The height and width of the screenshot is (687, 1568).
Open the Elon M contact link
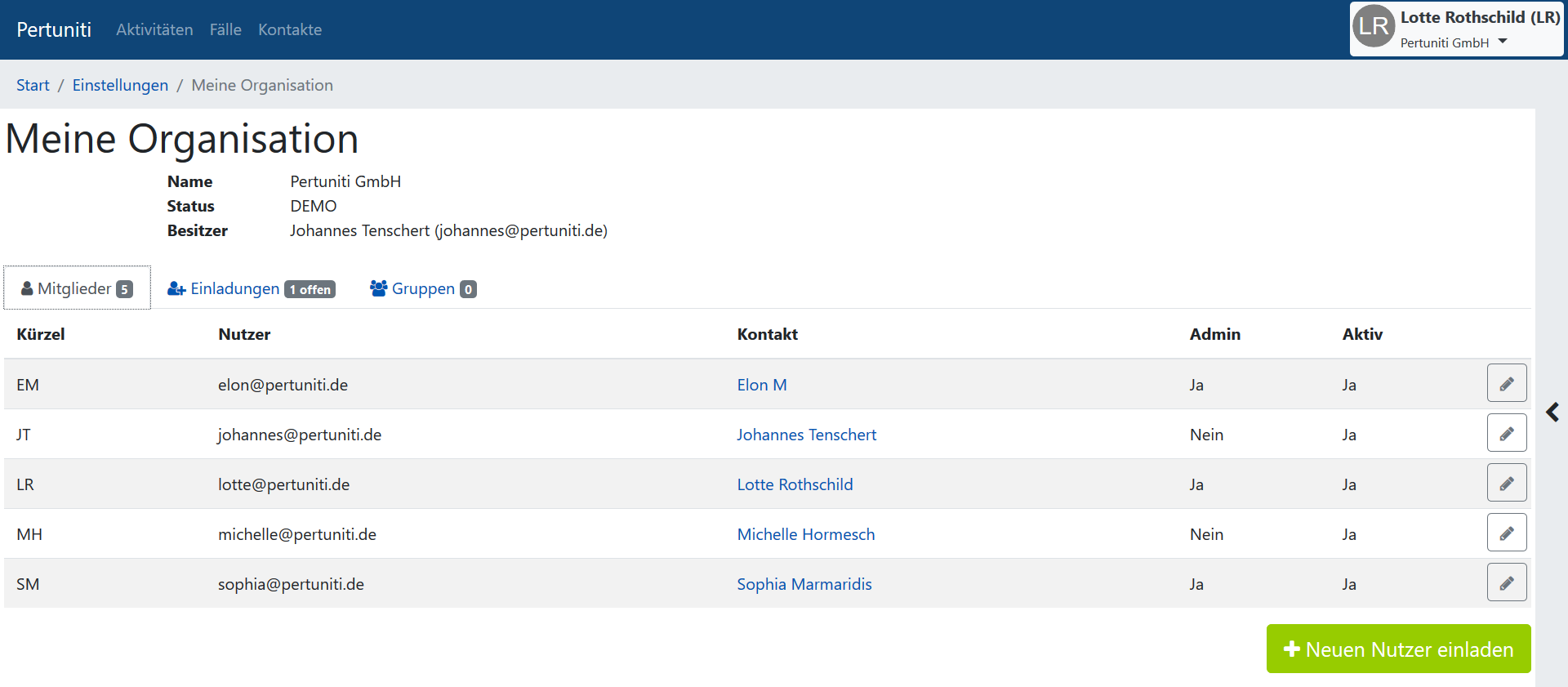pyautogui.click(x=762, y=385)
